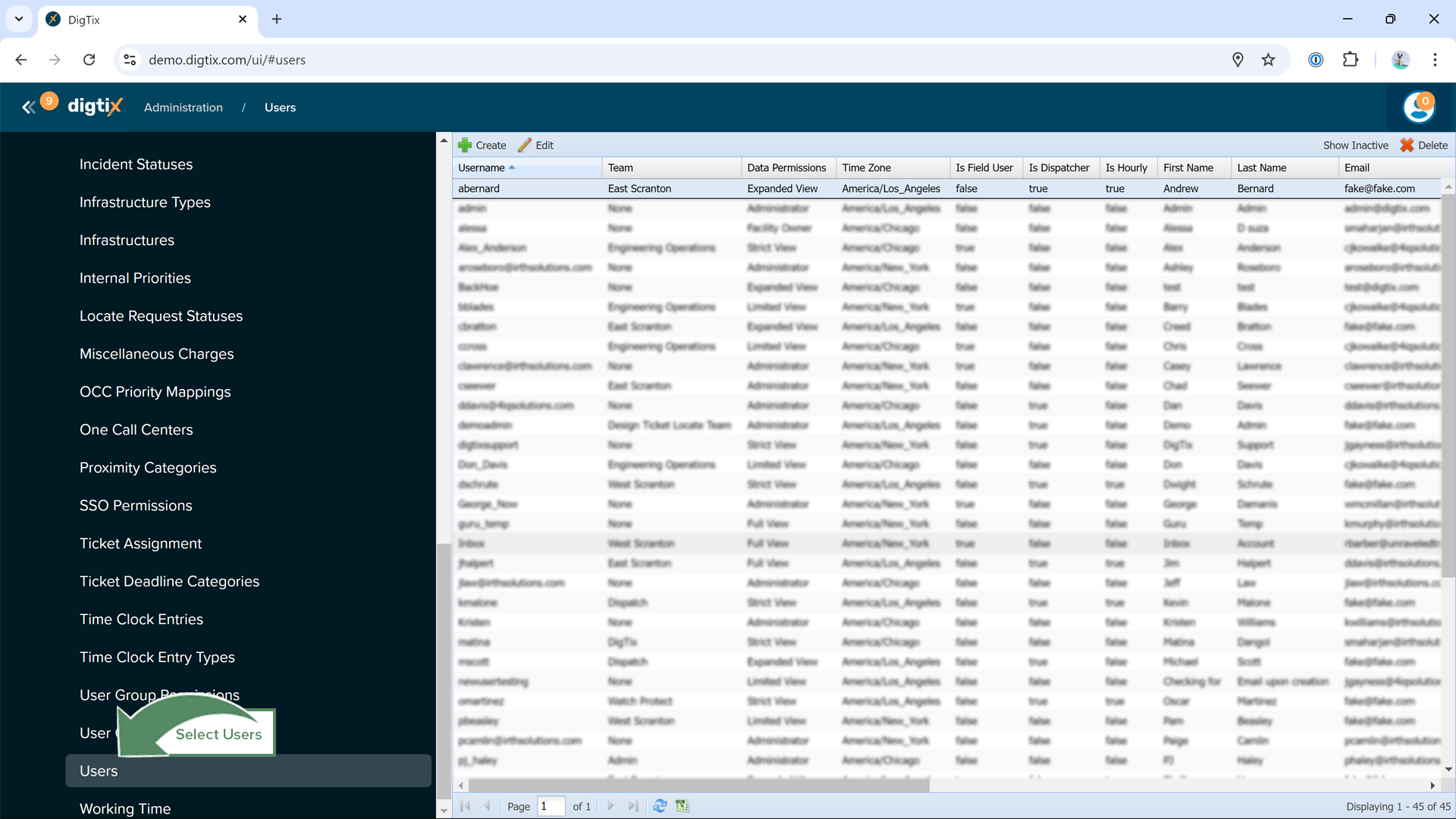This screenshot has height=819, width=1456.
Task: Bookmark this page with star icon
Action: 1268,60
